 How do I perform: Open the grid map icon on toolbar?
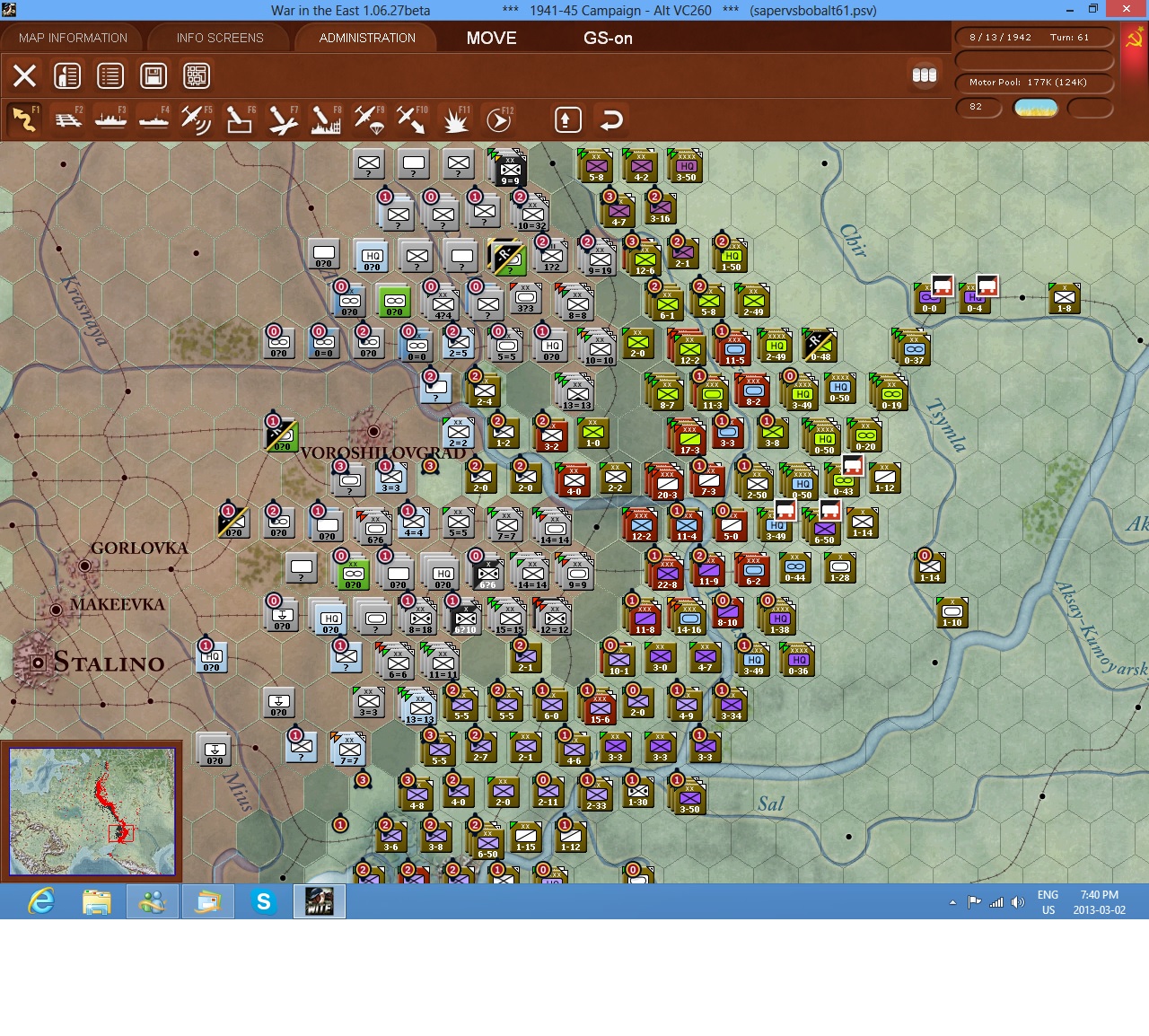pyautogui.click(x=197, y=75)
